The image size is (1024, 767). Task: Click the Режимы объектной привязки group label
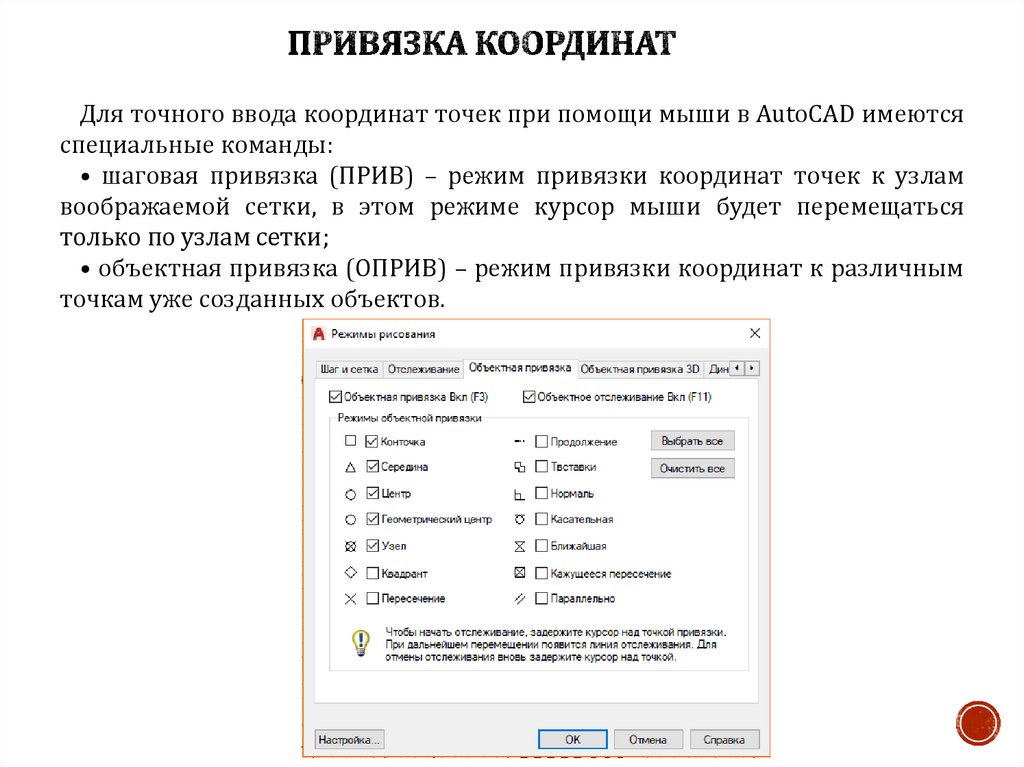point(409,418)
